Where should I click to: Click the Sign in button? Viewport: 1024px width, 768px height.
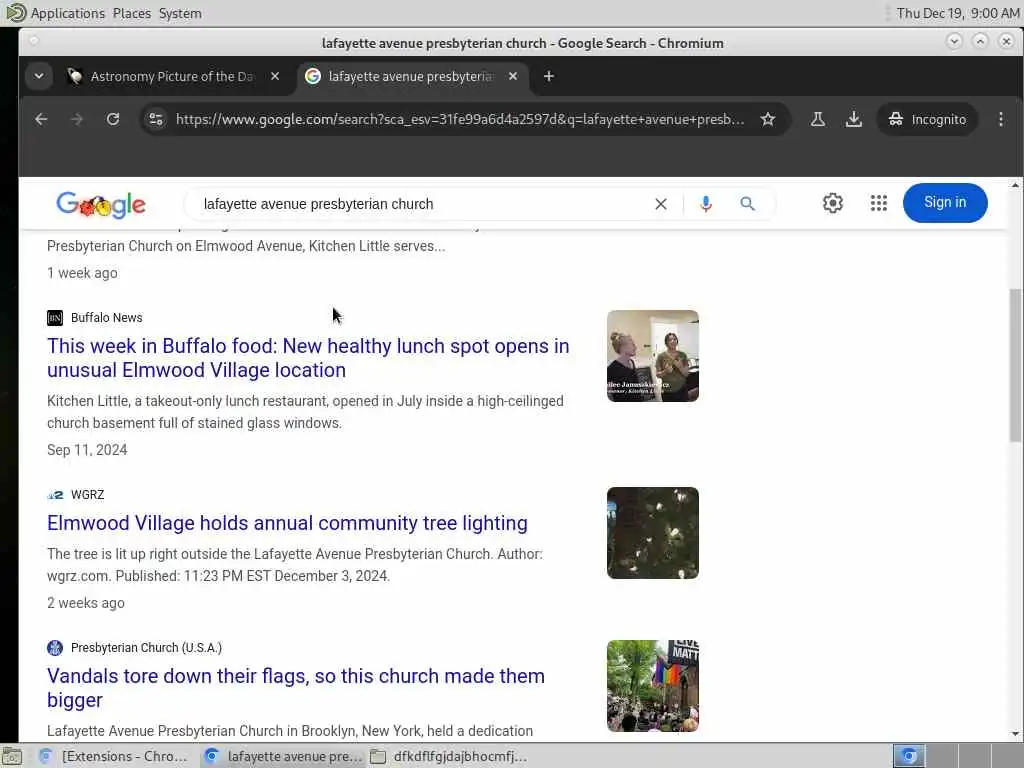945,202
